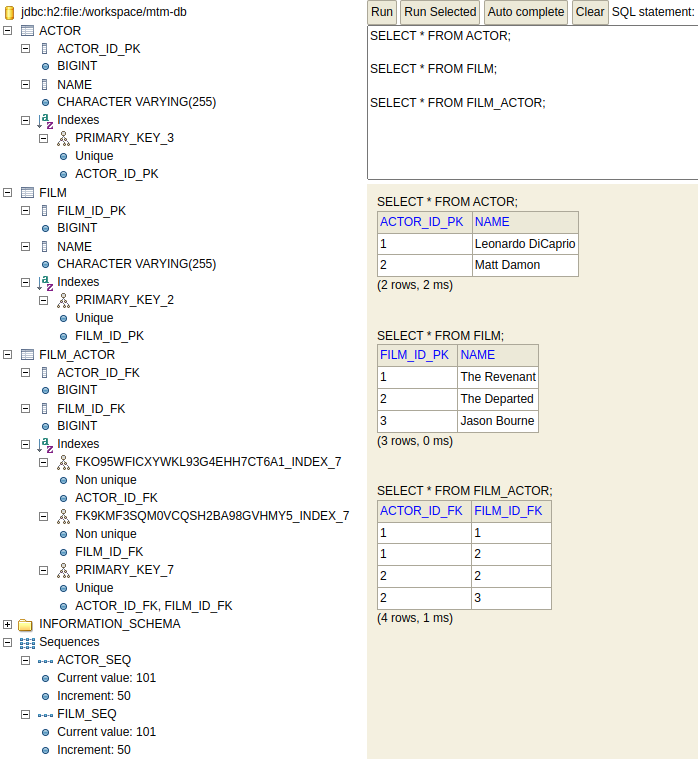
Task: Click the Auto complete button
Action: (526, 12)
